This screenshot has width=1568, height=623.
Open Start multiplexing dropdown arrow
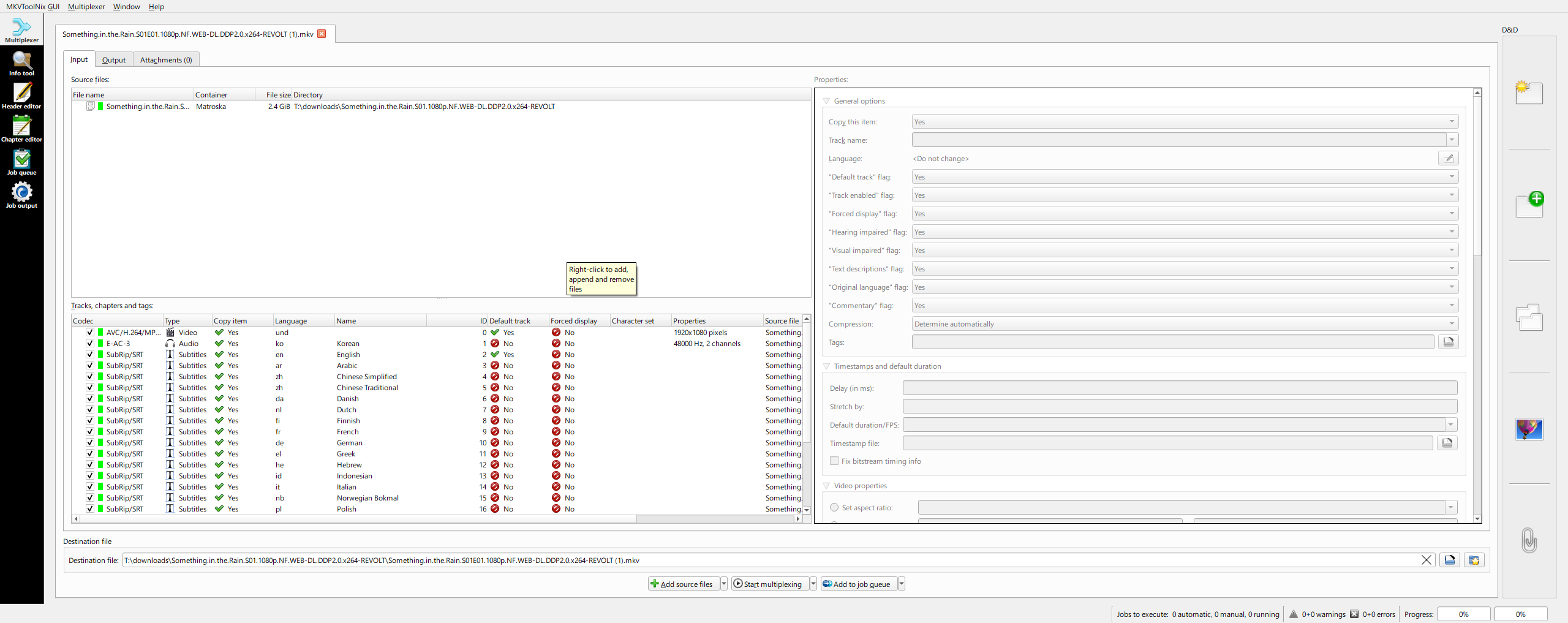click(x=813, y=584)
